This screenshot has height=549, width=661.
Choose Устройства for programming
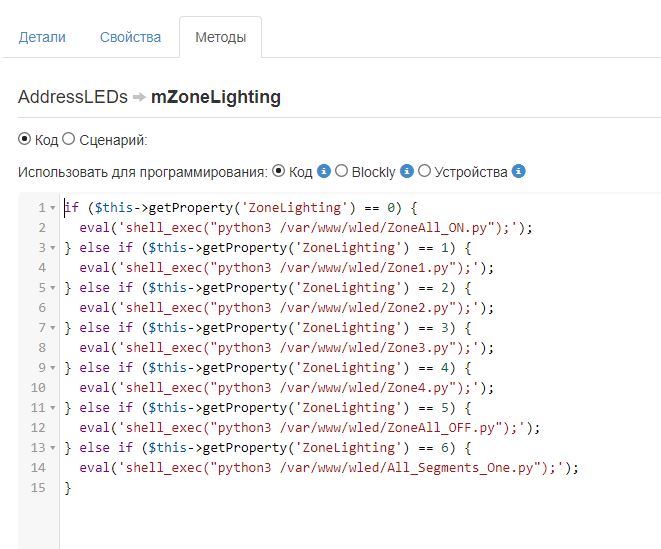click(x=425, y=171)
